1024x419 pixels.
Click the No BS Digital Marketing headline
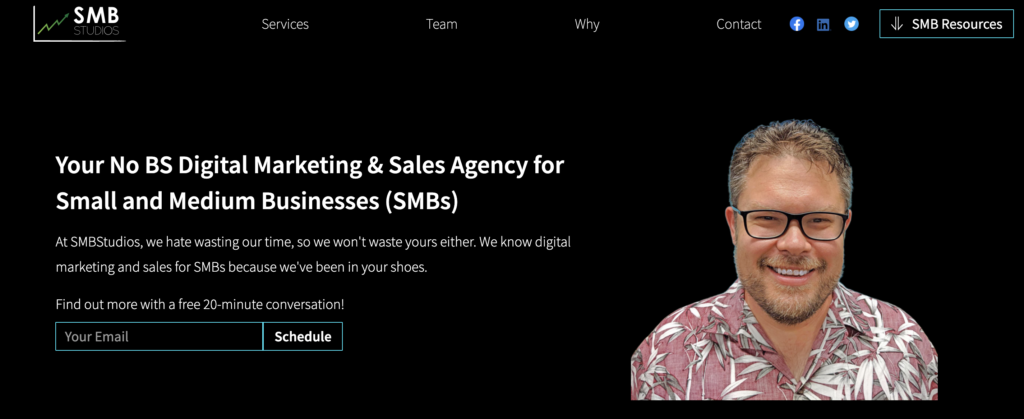310,183
